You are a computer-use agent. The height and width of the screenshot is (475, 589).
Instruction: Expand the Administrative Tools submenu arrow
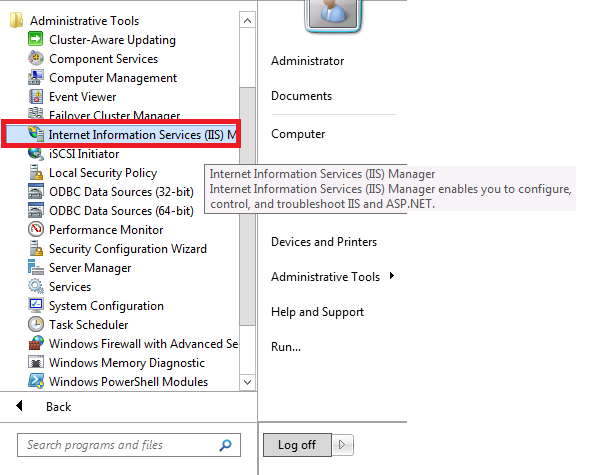392,276
